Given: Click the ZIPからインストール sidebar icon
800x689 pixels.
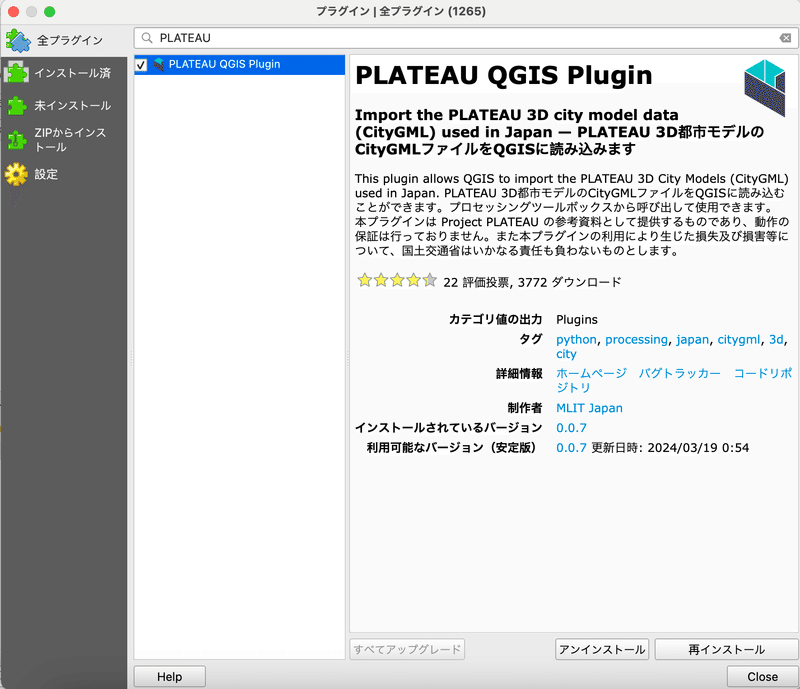Looking at the screenshot, I should point(18,137).
